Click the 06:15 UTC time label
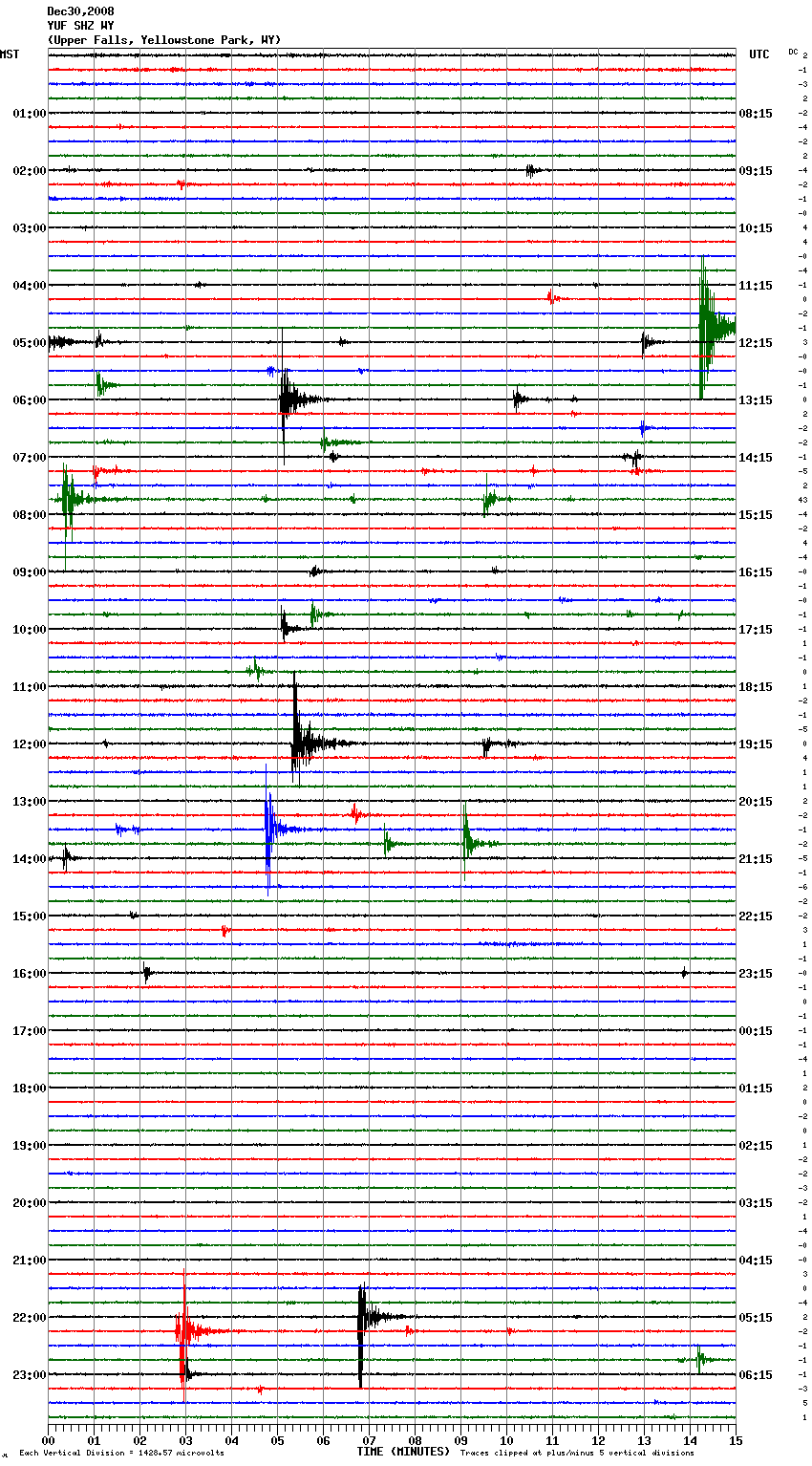Viewport: 812px width, 1466px height. point(756,1375)
